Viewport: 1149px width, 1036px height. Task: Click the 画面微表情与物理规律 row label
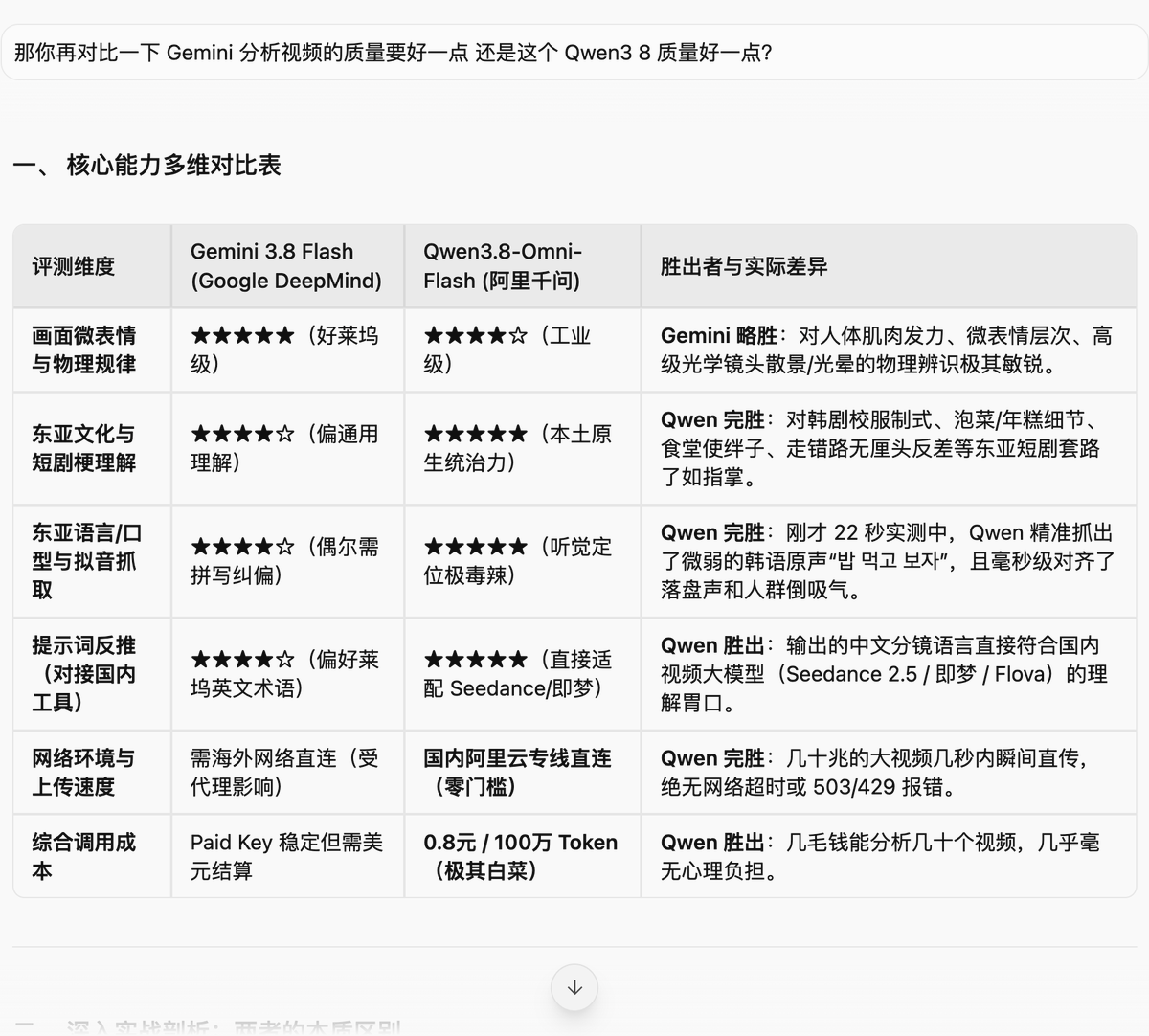pyautogui.click(x=92, y=349)
